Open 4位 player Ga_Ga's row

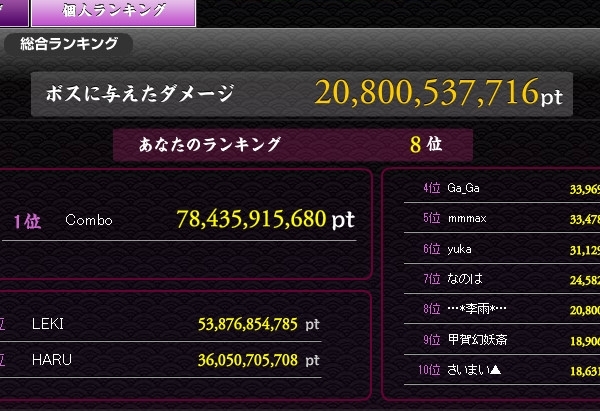(x=502, y=188)
